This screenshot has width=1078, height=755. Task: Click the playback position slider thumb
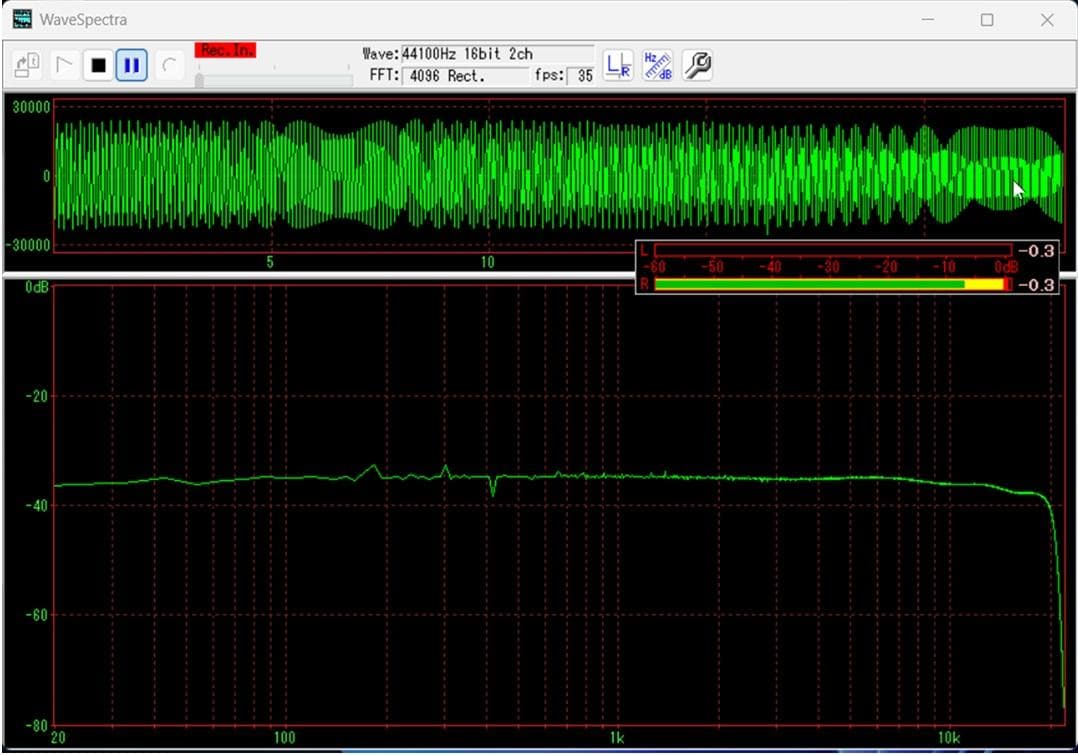[x=199, y=80]
